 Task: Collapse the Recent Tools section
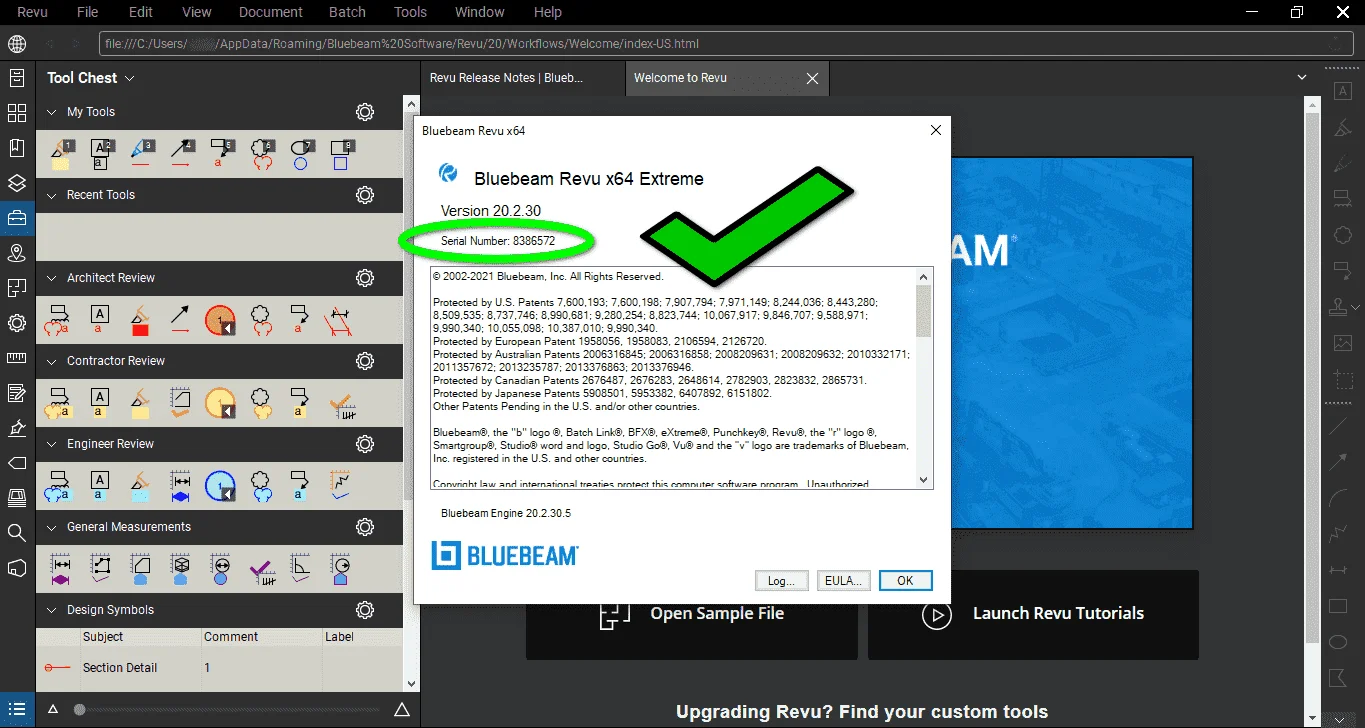[53, 195]
